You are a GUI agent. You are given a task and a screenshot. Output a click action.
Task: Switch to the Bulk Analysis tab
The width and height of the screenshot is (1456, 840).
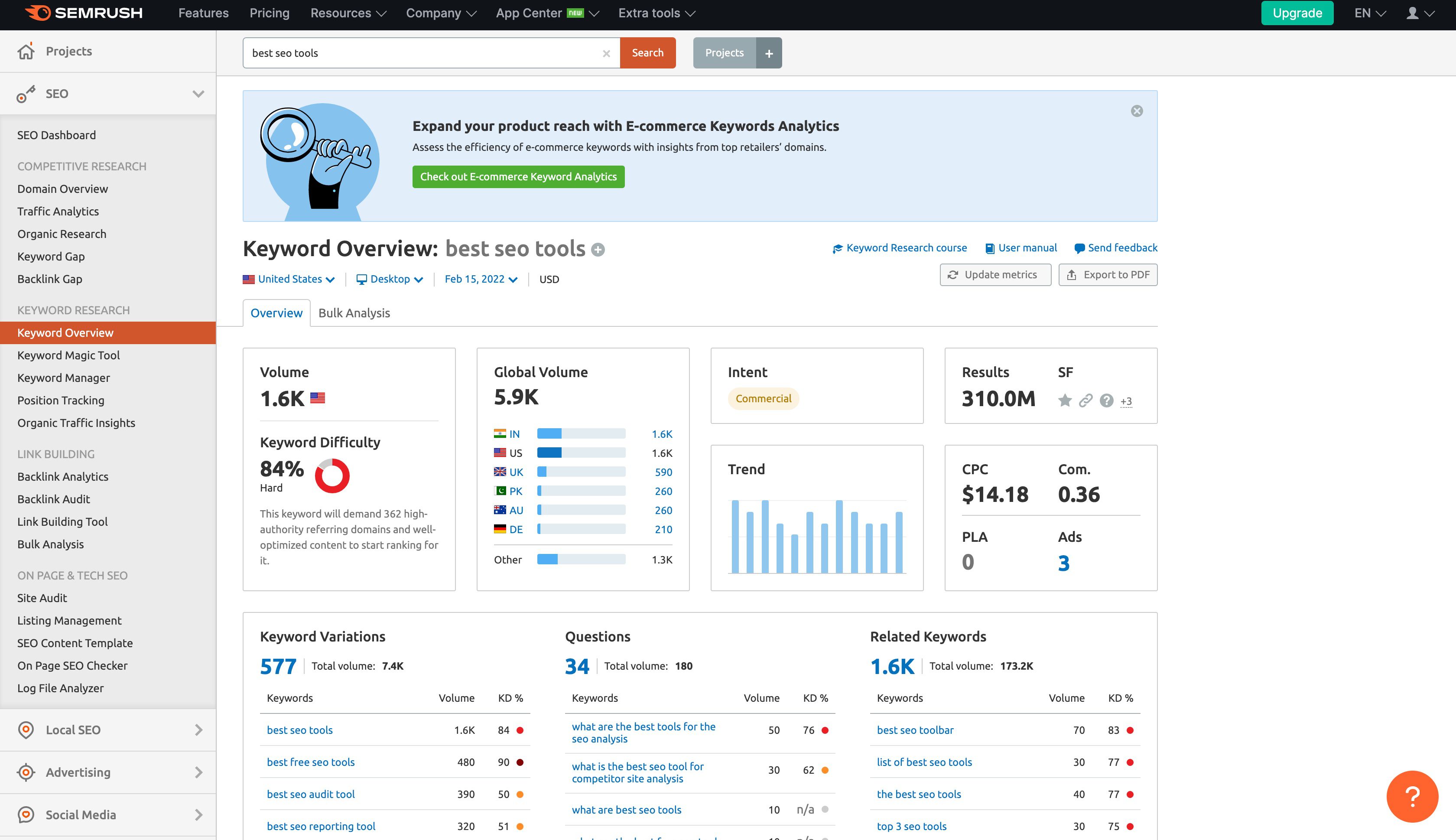pyautogui.click(x=354, y=313)
